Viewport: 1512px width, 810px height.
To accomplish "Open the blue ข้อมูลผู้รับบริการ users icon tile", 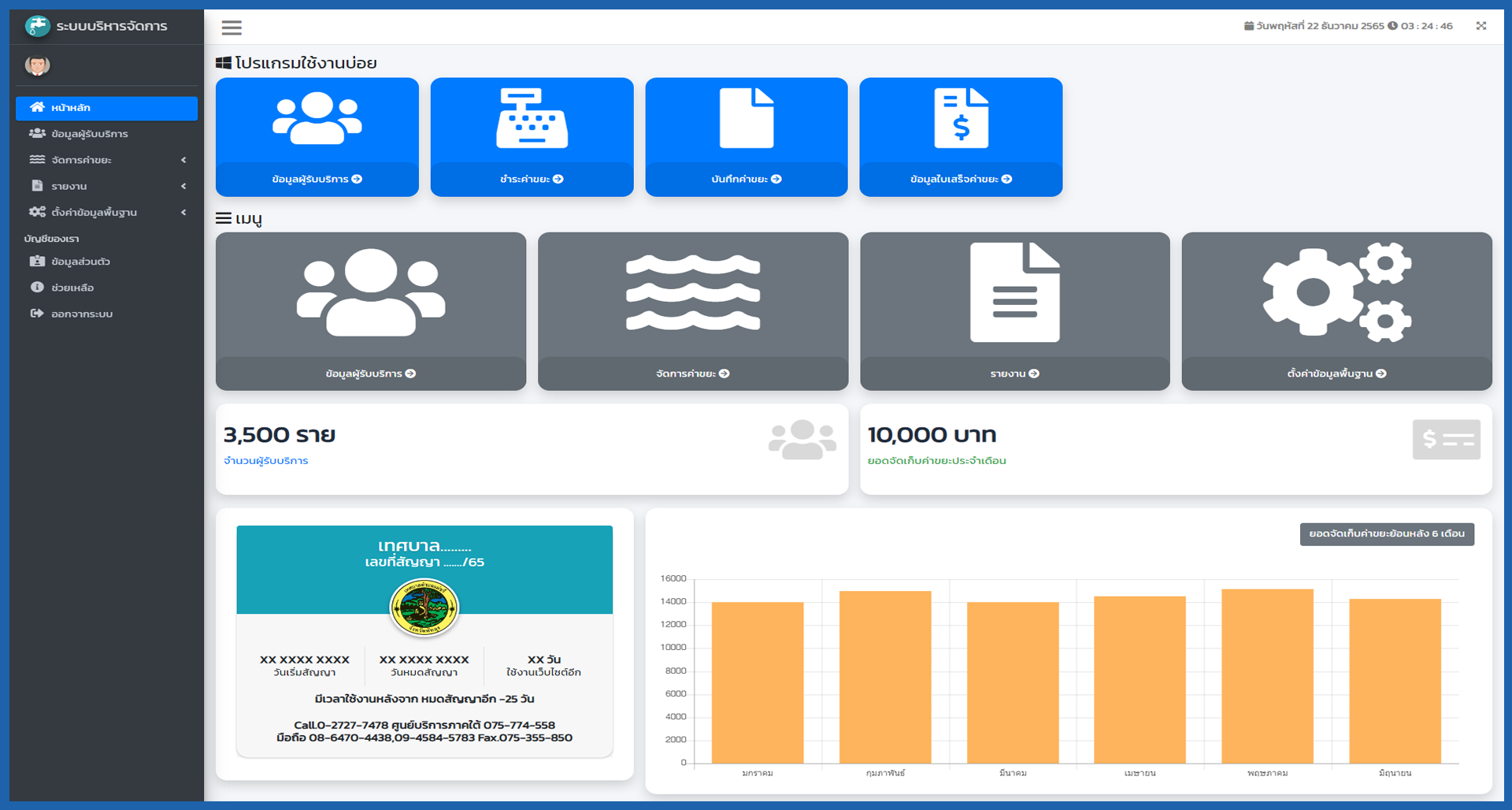I will [x=317, y=119].
